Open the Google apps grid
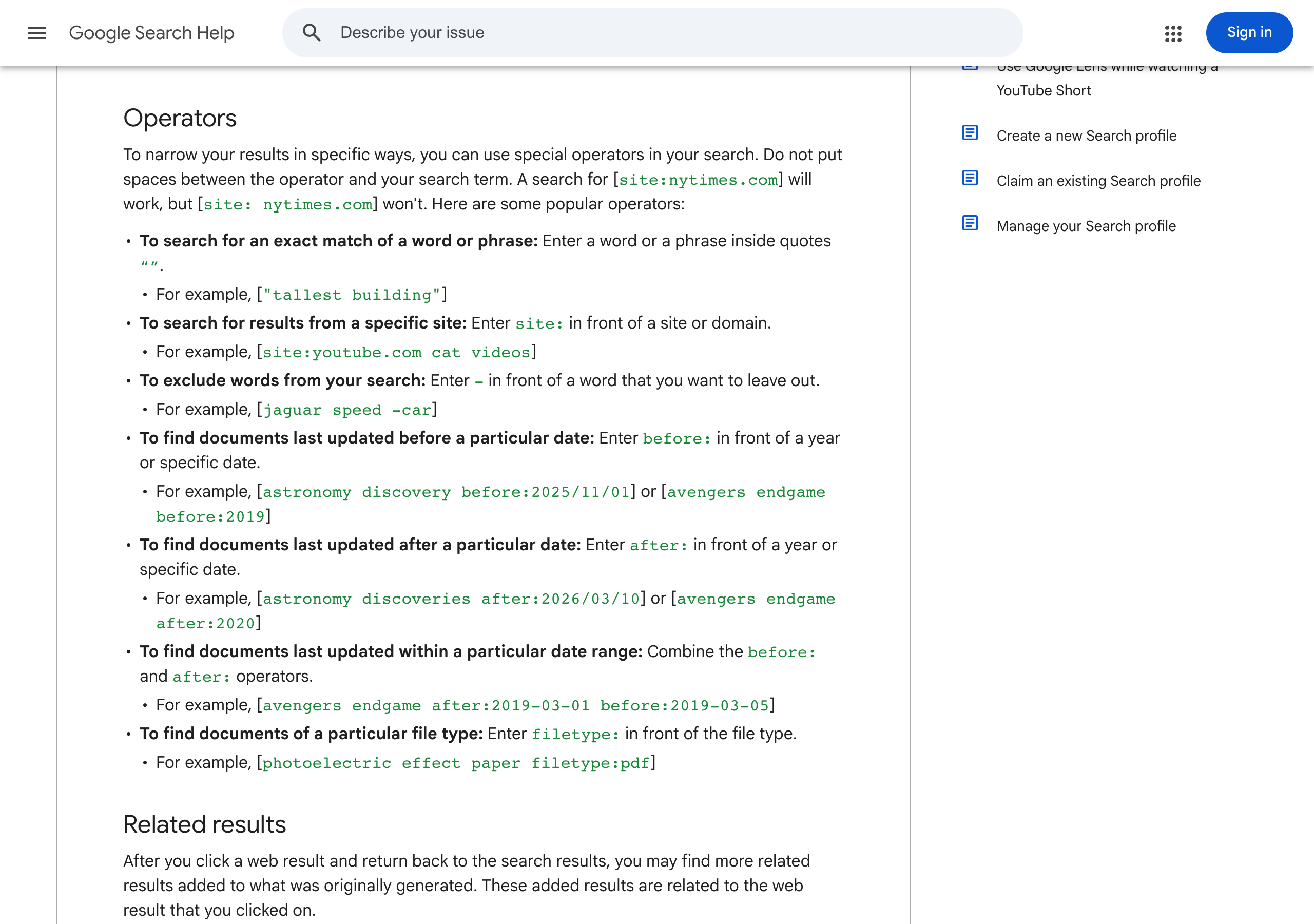1314x924 pixels. pyautogui.click(x=1173, y=33)
